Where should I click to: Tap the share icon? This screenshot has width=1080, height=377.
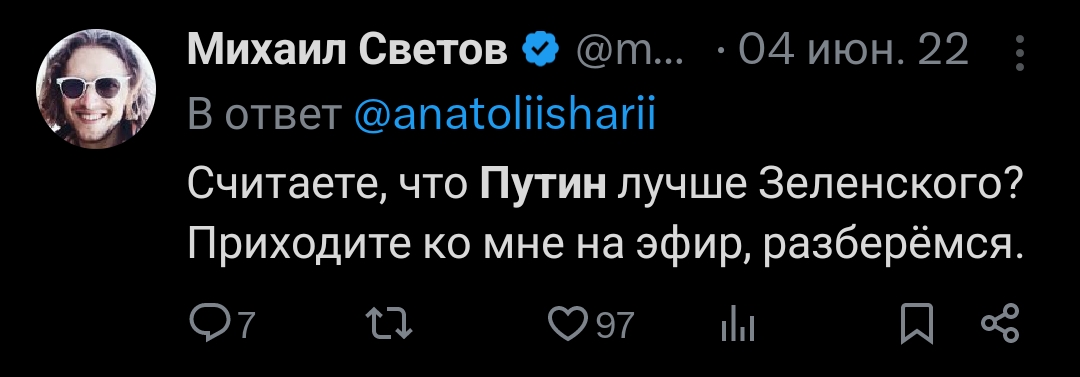click(999, 324)
